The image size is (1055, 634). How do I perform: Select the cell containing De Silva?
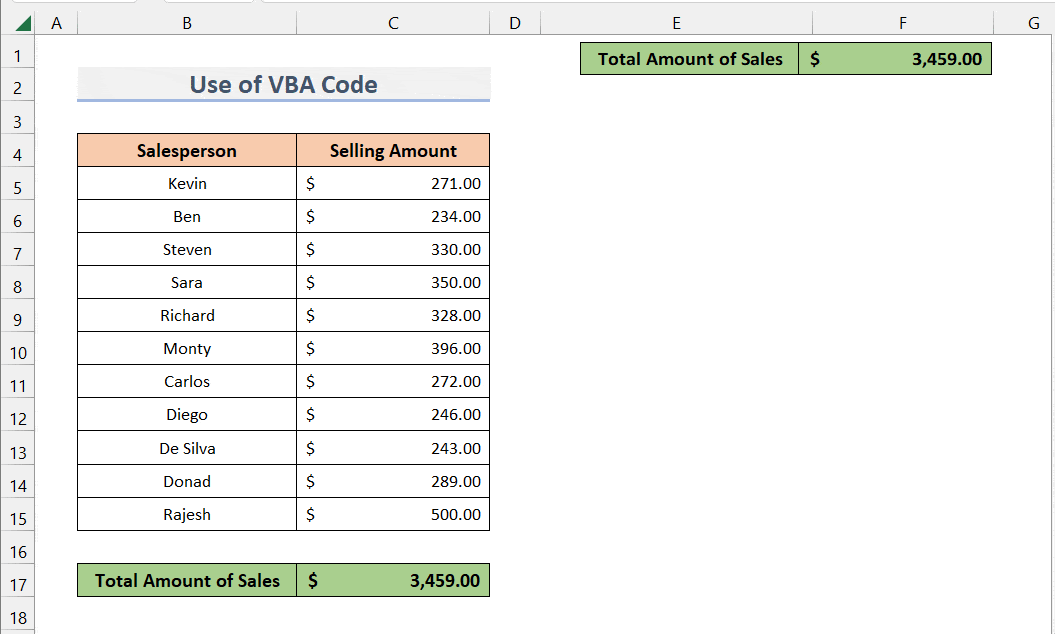pos(187,448)
